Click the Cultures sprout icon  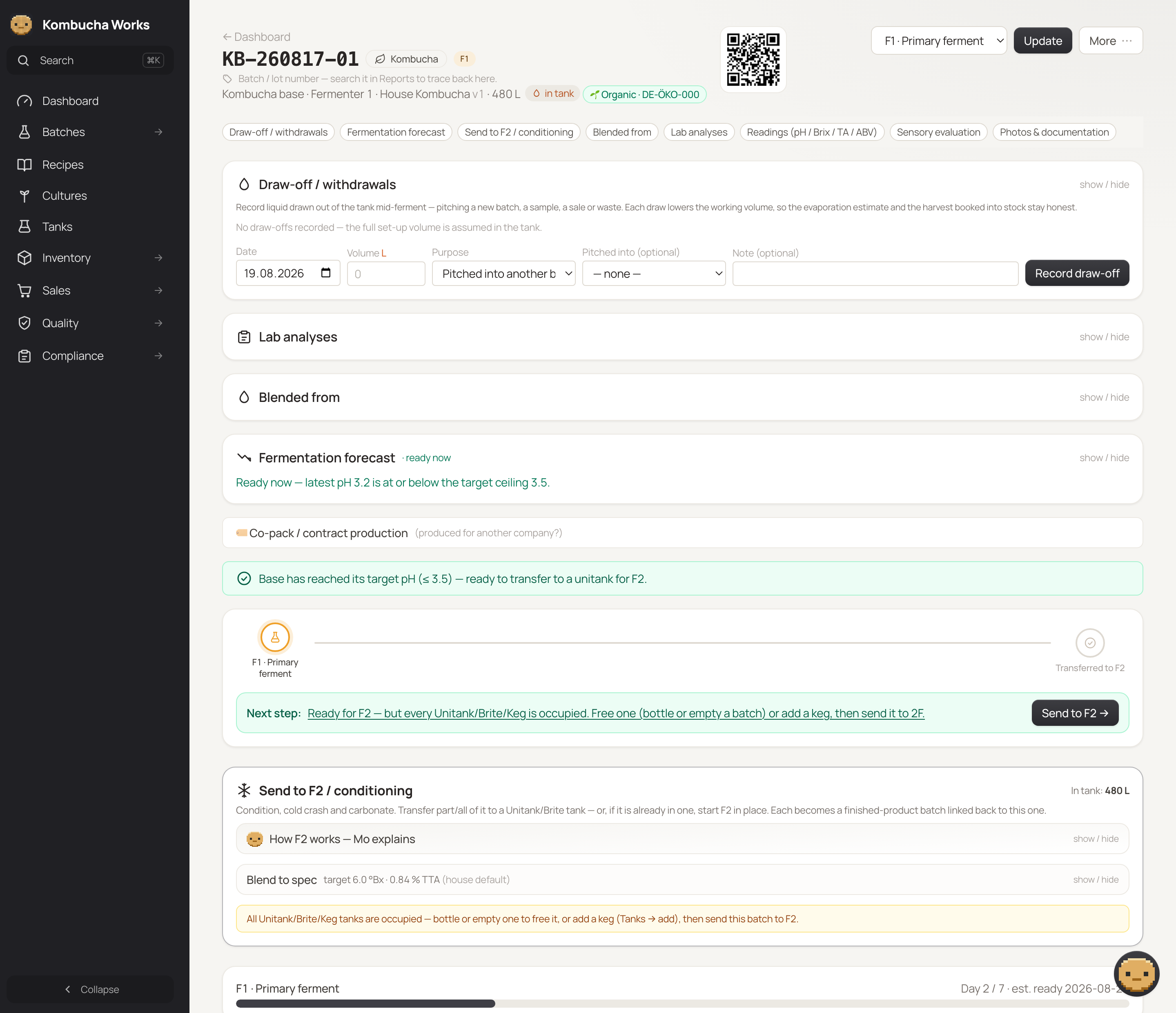click(24, 196)
